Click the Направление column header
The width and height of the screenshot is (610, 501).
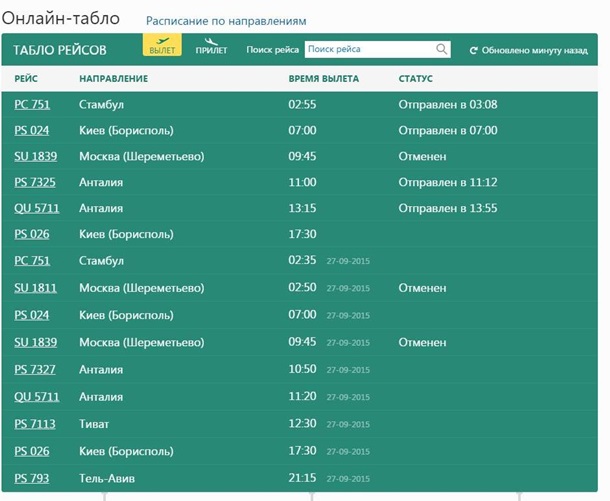pyautogui.click(x=113, y=78)
